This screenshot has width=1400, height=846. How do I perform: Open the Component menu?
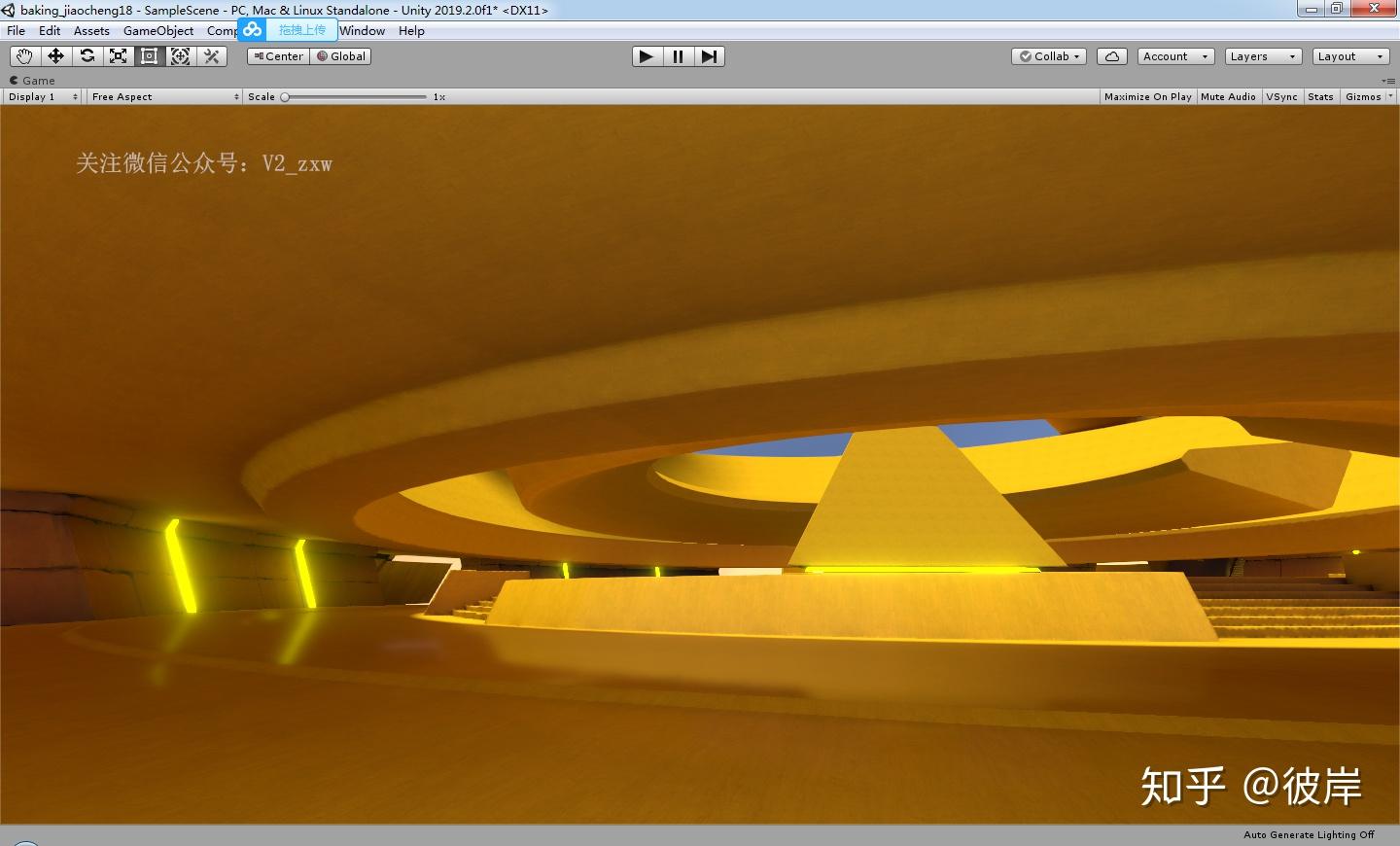(x=222, y=31)
